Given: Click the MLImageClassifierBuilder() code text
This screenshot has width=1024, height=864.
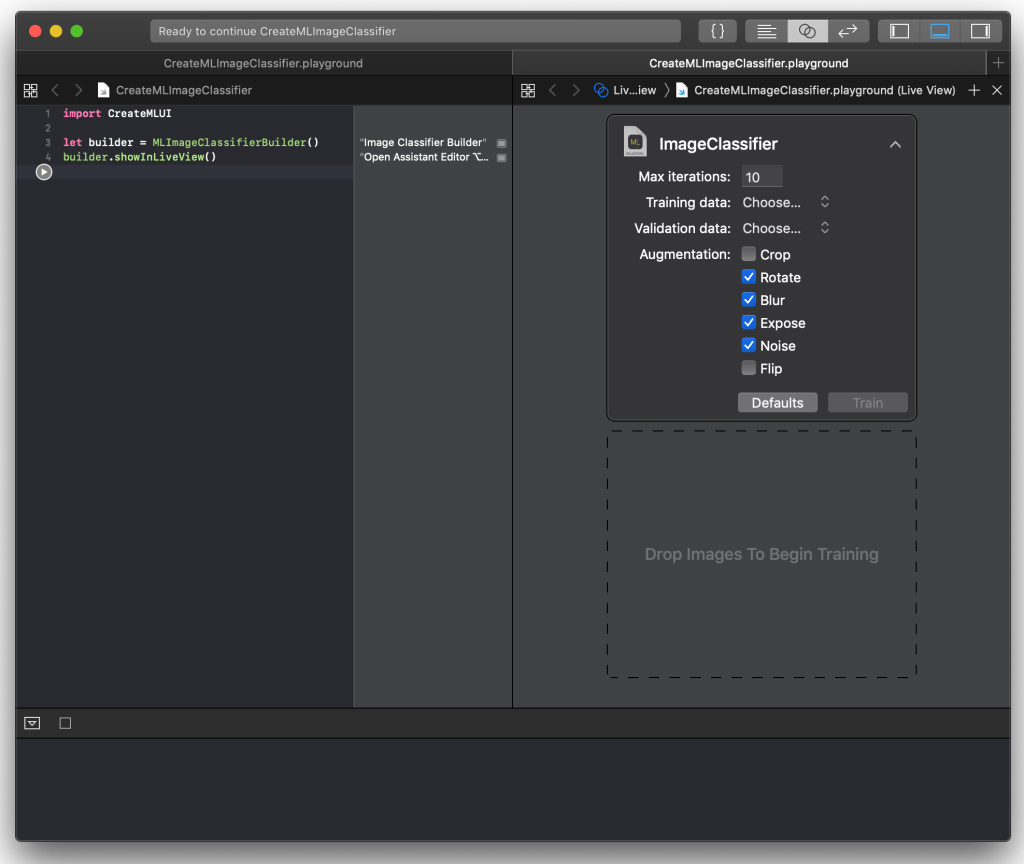Looking at the screenshot, I should pyautogui.click(x=235, y=142).
